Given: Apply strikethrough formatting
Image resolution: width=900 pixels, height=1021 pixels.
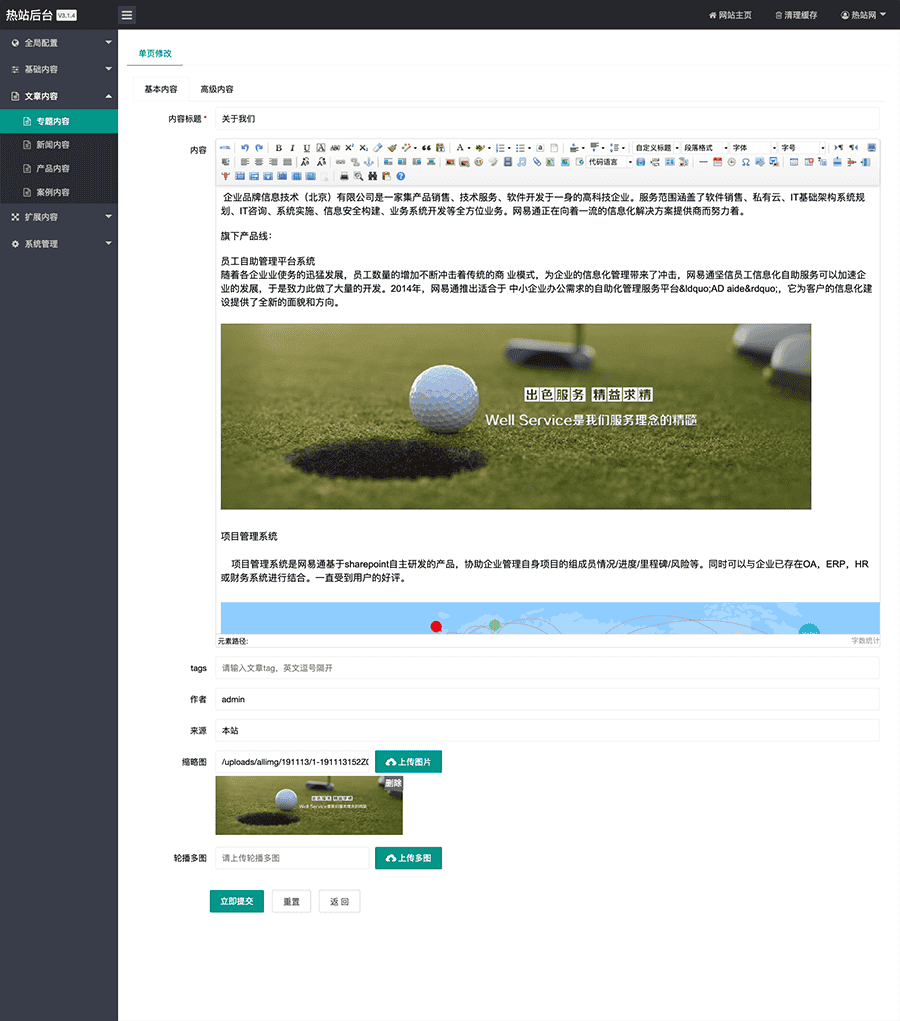Looking at the screenshot, I should click(335, 148).
